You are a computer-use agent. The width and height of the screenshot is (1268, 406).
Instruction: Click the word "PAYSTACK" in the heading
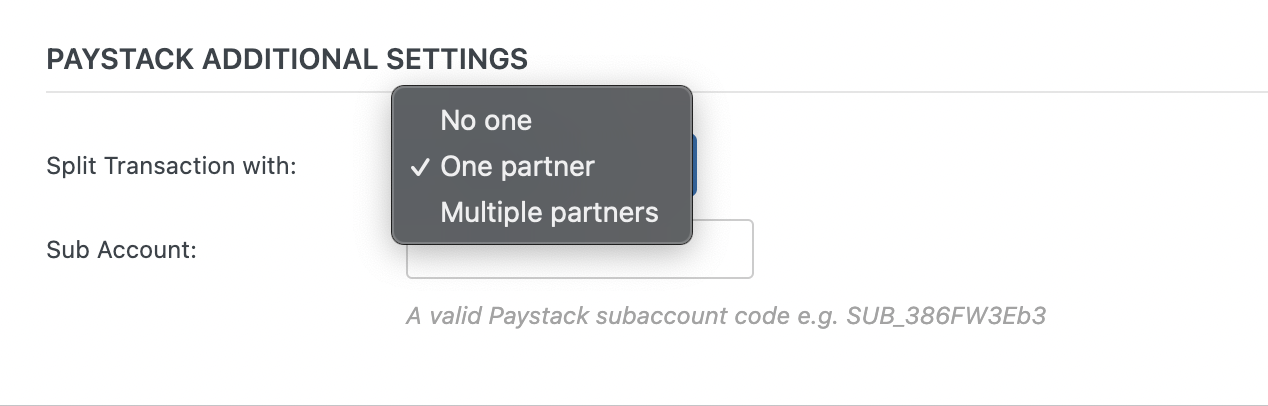pos(120,59)
